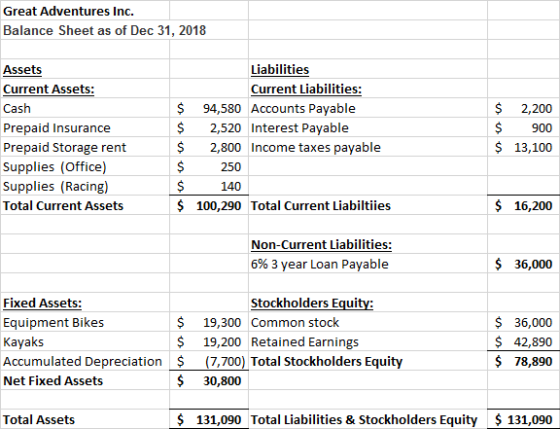
Task: Select the Kayaks amount 19,200
Action: [x=209, y=342]
